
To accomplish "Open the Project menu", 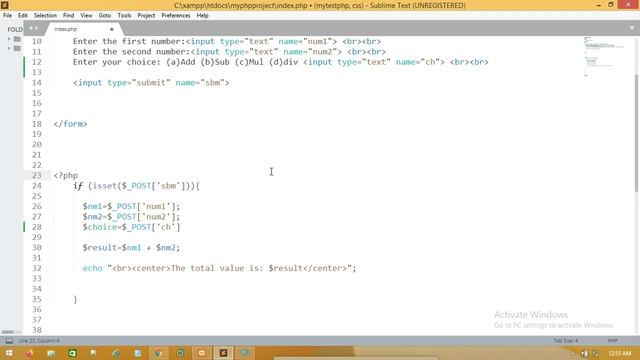I will click(146, 16).
